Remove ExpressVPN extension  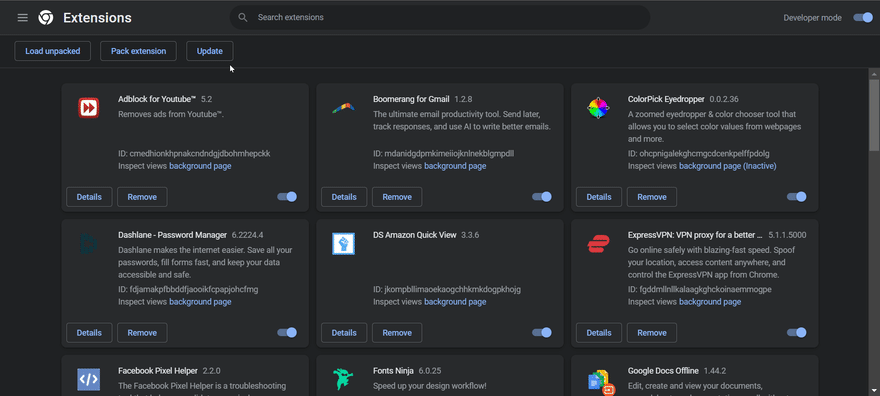tap(652, 333)
